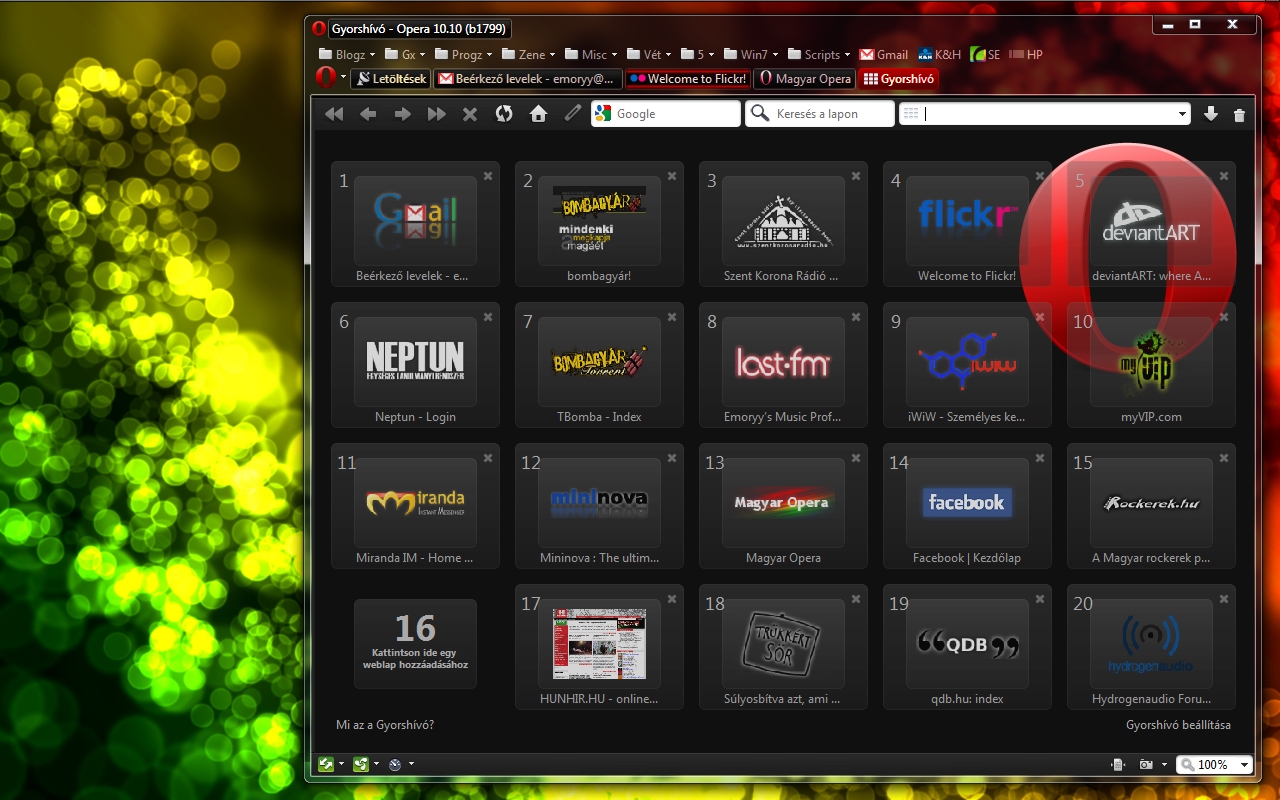Open the K&H bookmark
The image size is (1280, 800).
(939, 55)
